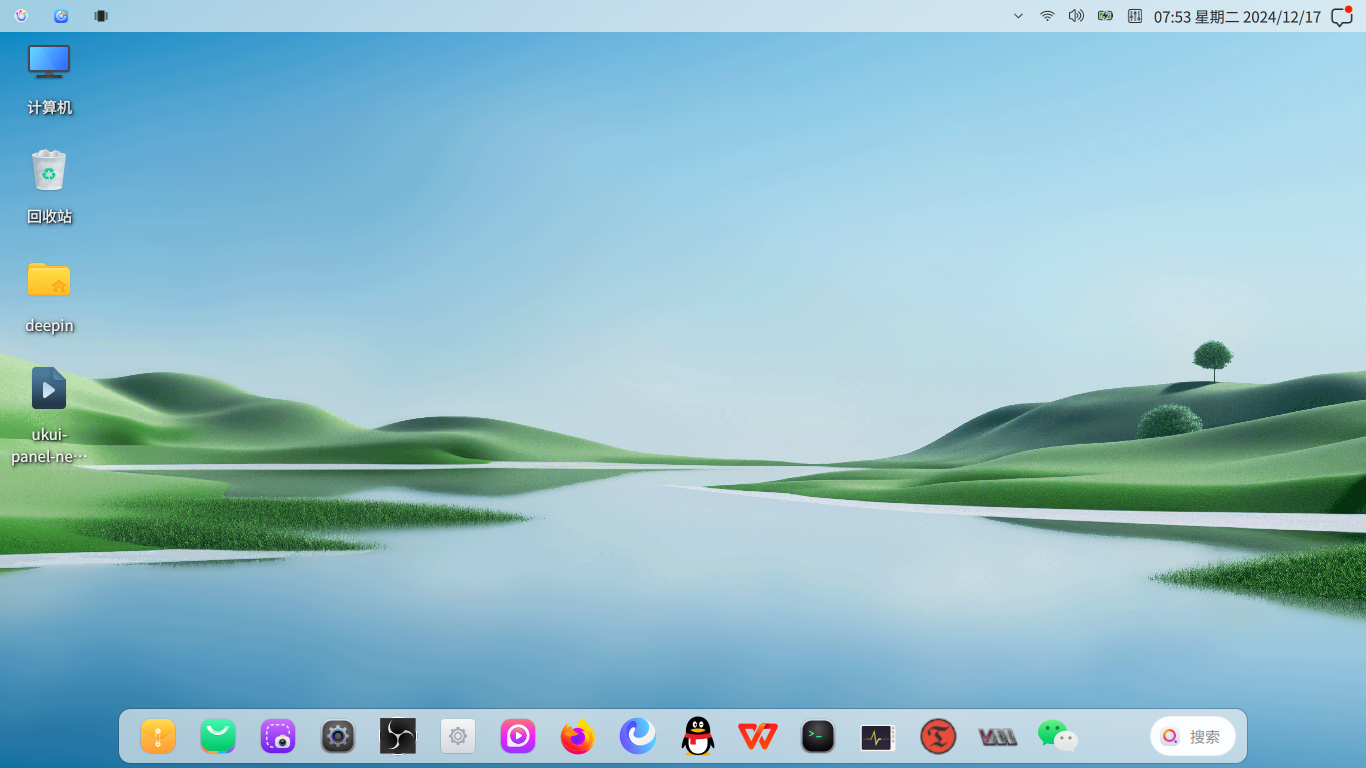1366x768 pixels.
Task: Open the QQ penguin app
Action: 698,737
